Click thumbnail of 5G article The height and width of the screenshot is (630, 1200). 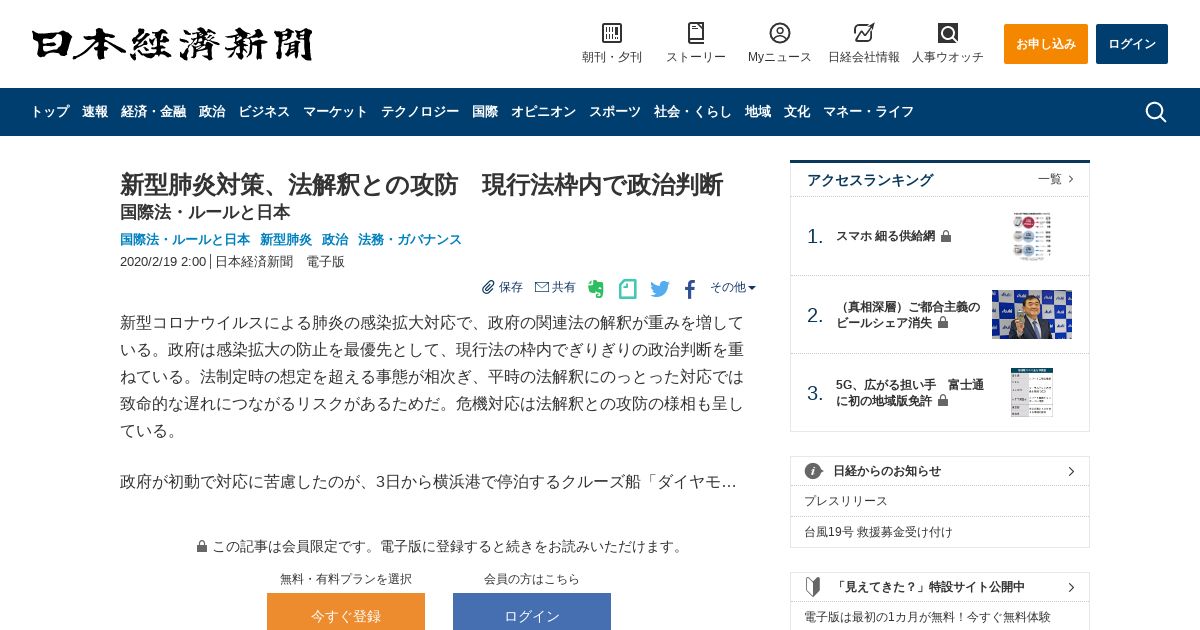(x=1032, y=392)
